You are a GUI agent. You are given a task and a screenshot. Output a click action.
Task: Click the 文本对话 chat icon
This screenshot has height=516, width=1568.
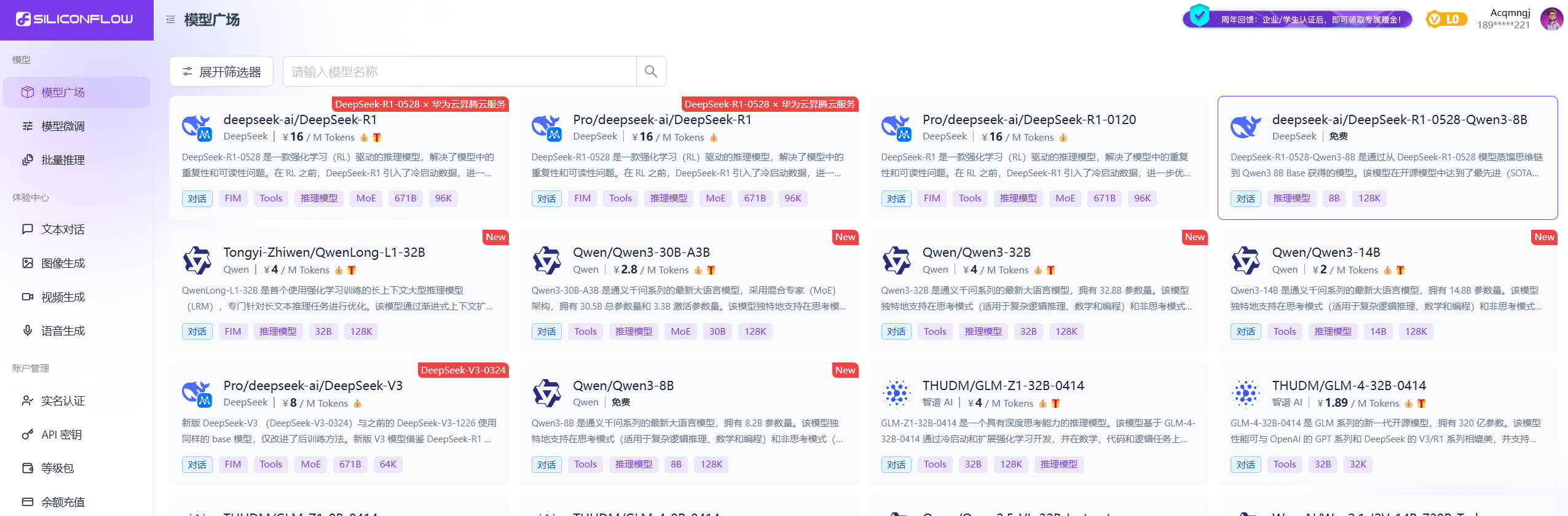(x=28, y=229)
